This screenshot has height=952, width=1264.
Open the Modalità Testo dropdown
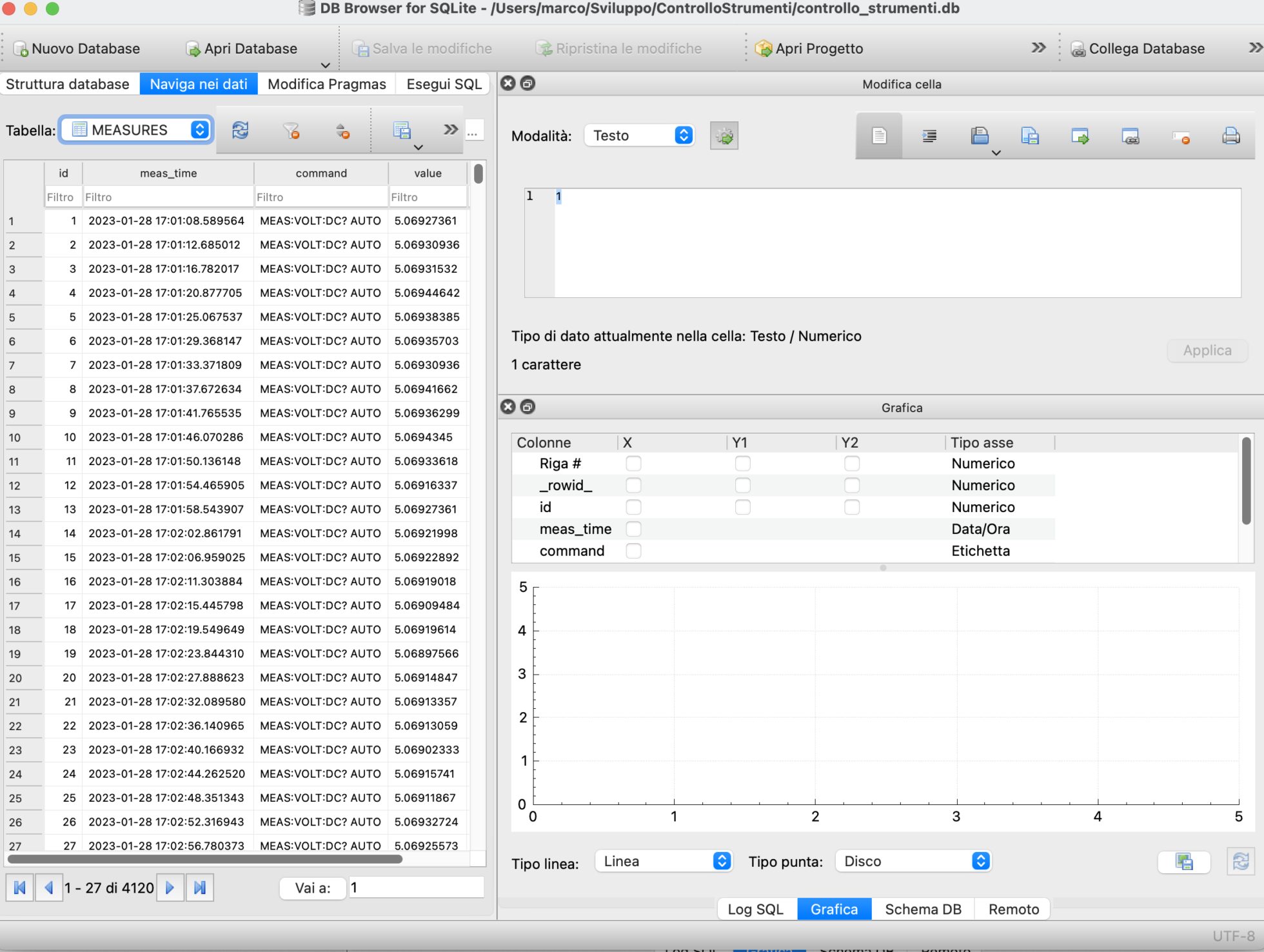640,135
